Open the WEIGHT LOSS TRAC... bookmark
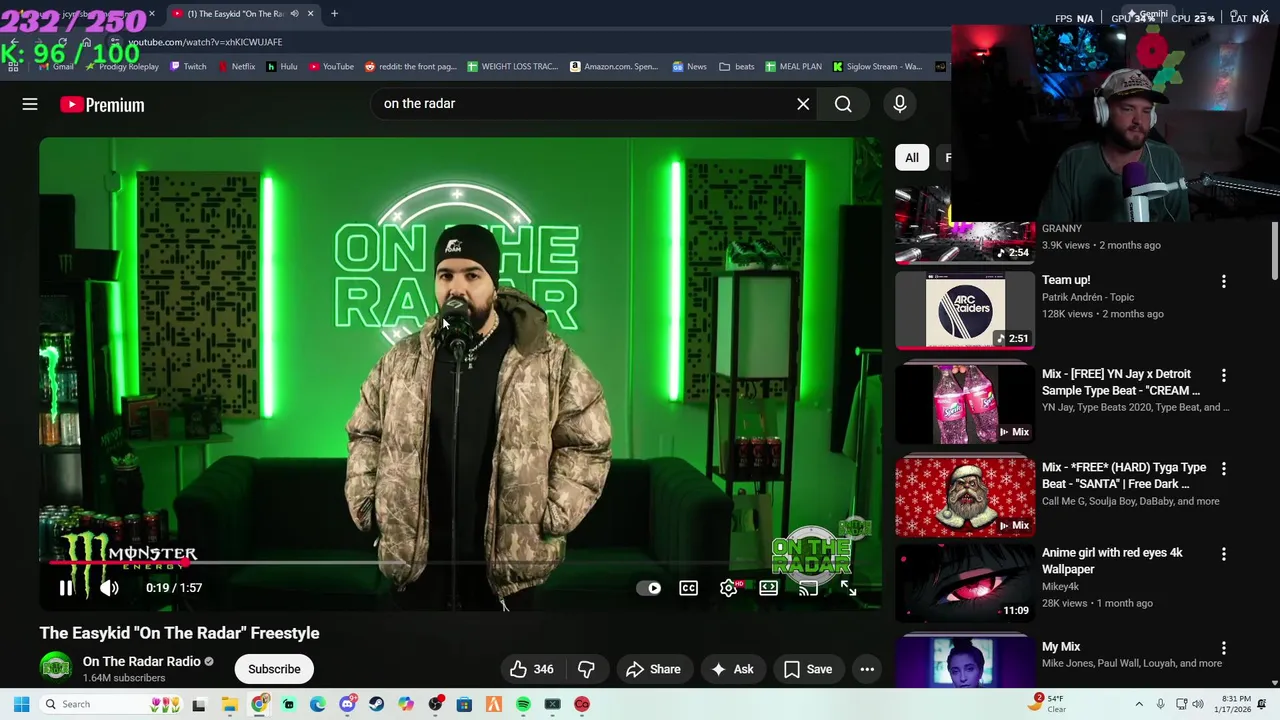Screen dimensions: 1280x720 [513, 67]
